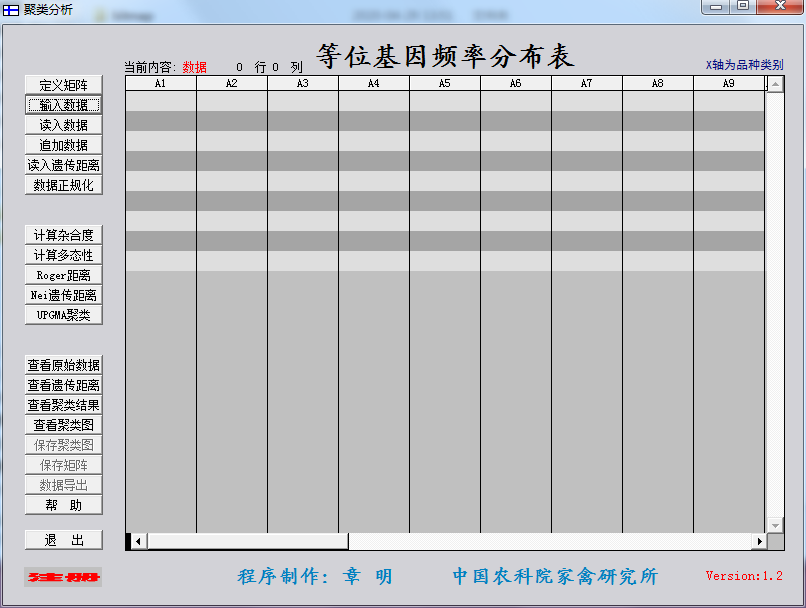The height and width of the screenshot is (608, 806).
Task: Compute Nei遗传距离
Action: point(64,295)
